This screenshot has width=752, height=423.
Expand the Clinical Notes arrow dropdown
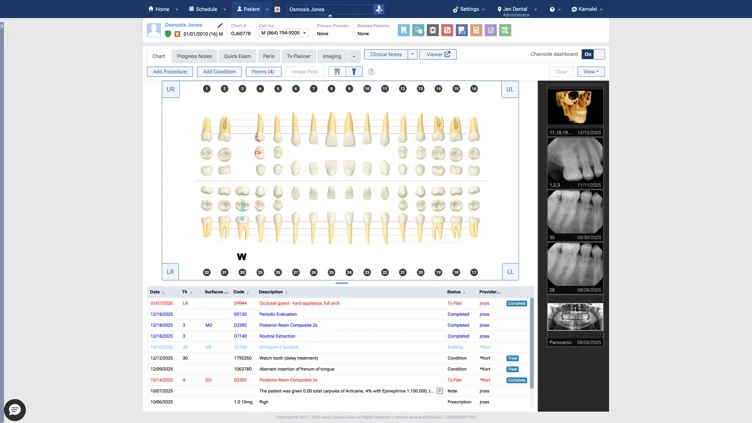tap(412, 55)
